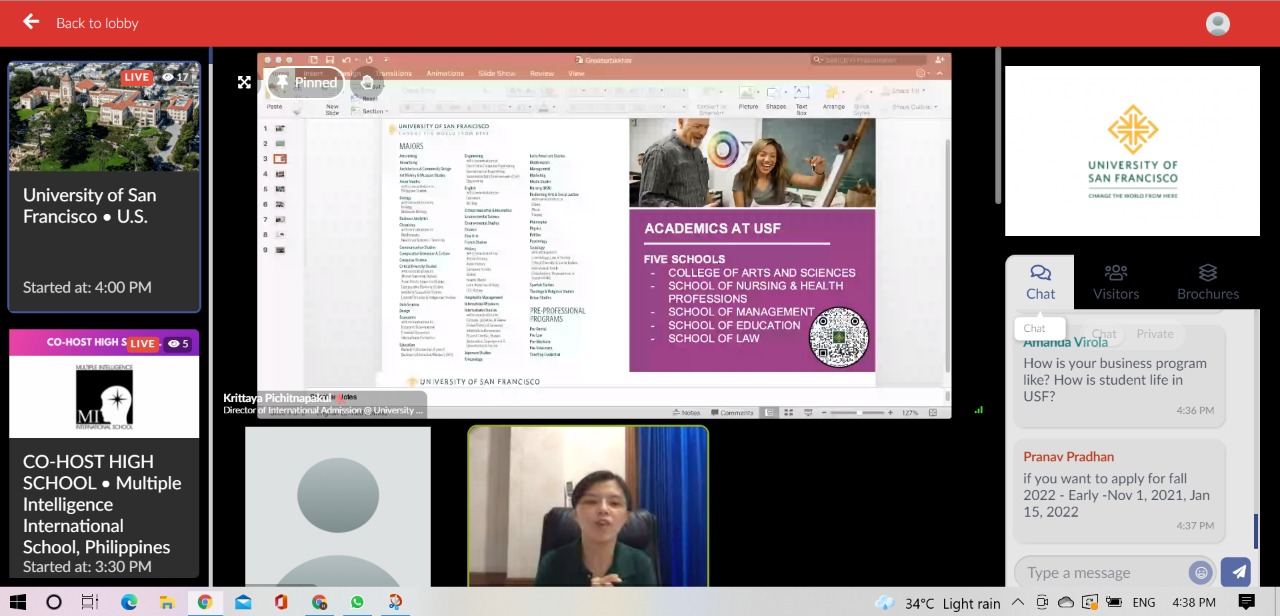
Task: Show hidden system tray icons
Action: [x=1018, y=602]
